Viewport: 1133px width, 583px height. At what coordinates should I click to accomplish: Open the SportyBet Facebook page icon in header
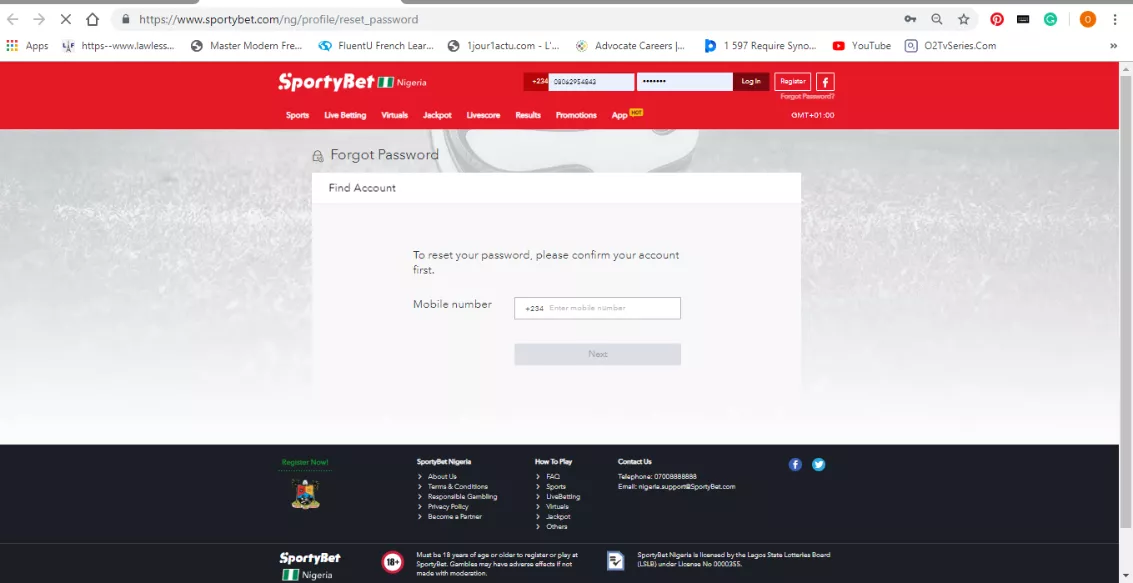click(x=824, y=81)
